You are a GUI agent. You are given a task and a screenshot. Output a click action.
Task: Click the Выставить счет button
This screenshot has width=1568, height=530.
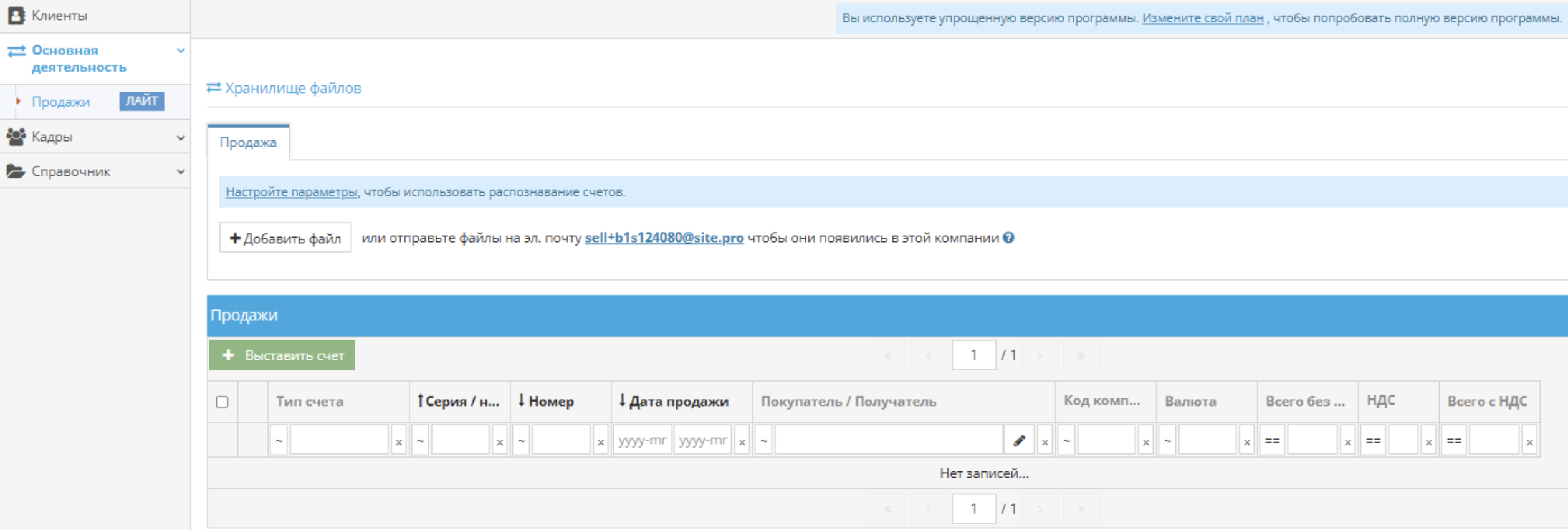click(x=282, y=355)
